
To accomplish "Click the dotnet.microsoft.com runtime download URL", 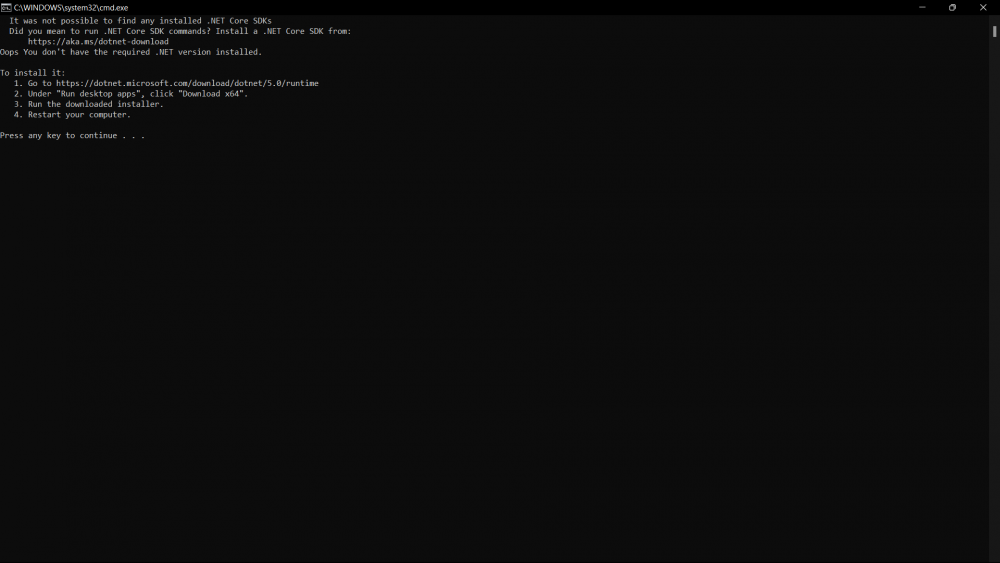I will tap(187, 83).
